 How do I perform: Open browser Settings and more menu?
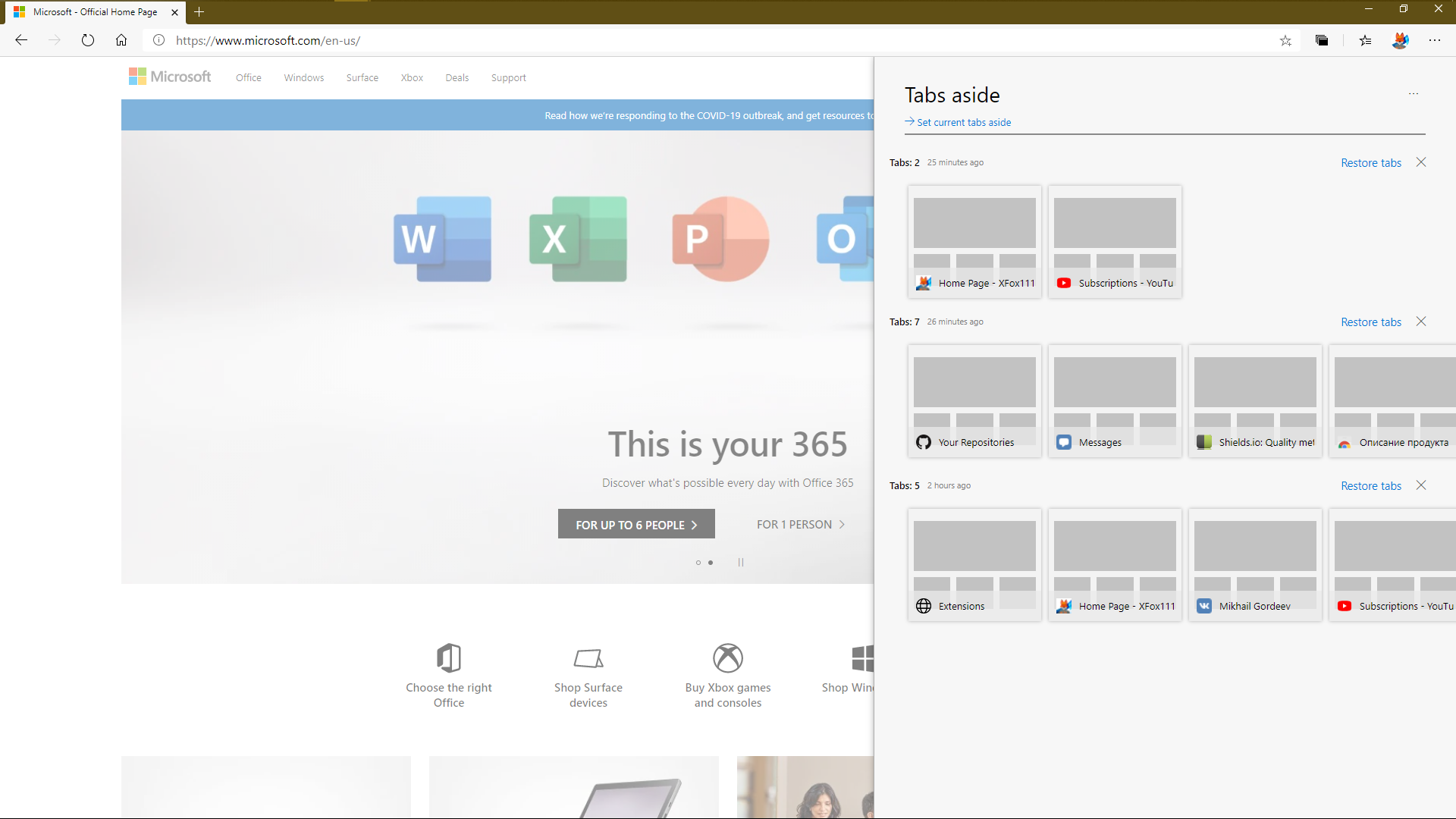[1435, 41]
